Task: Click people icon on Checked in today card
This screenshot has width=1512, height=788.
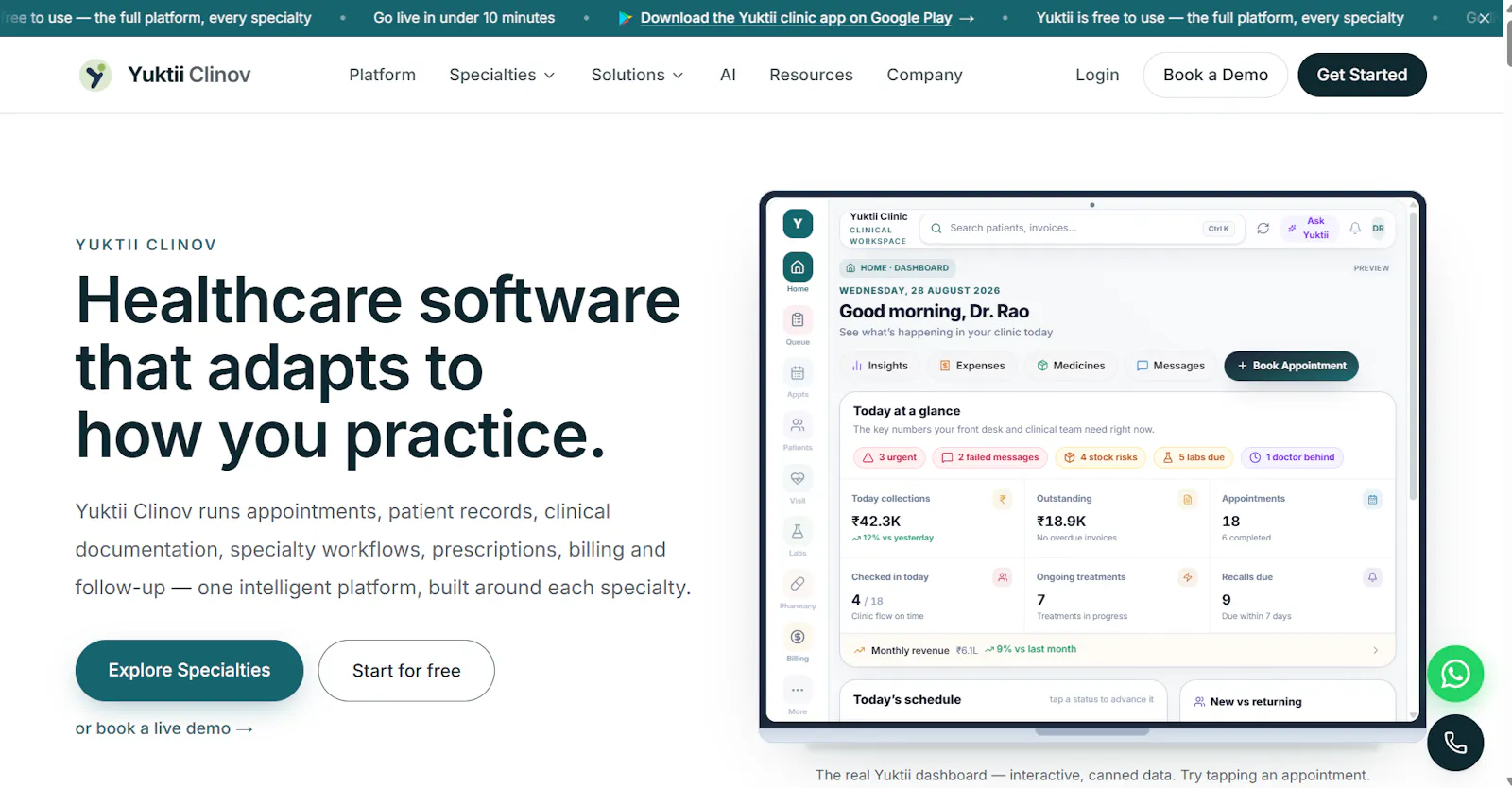Action: 1003,577
